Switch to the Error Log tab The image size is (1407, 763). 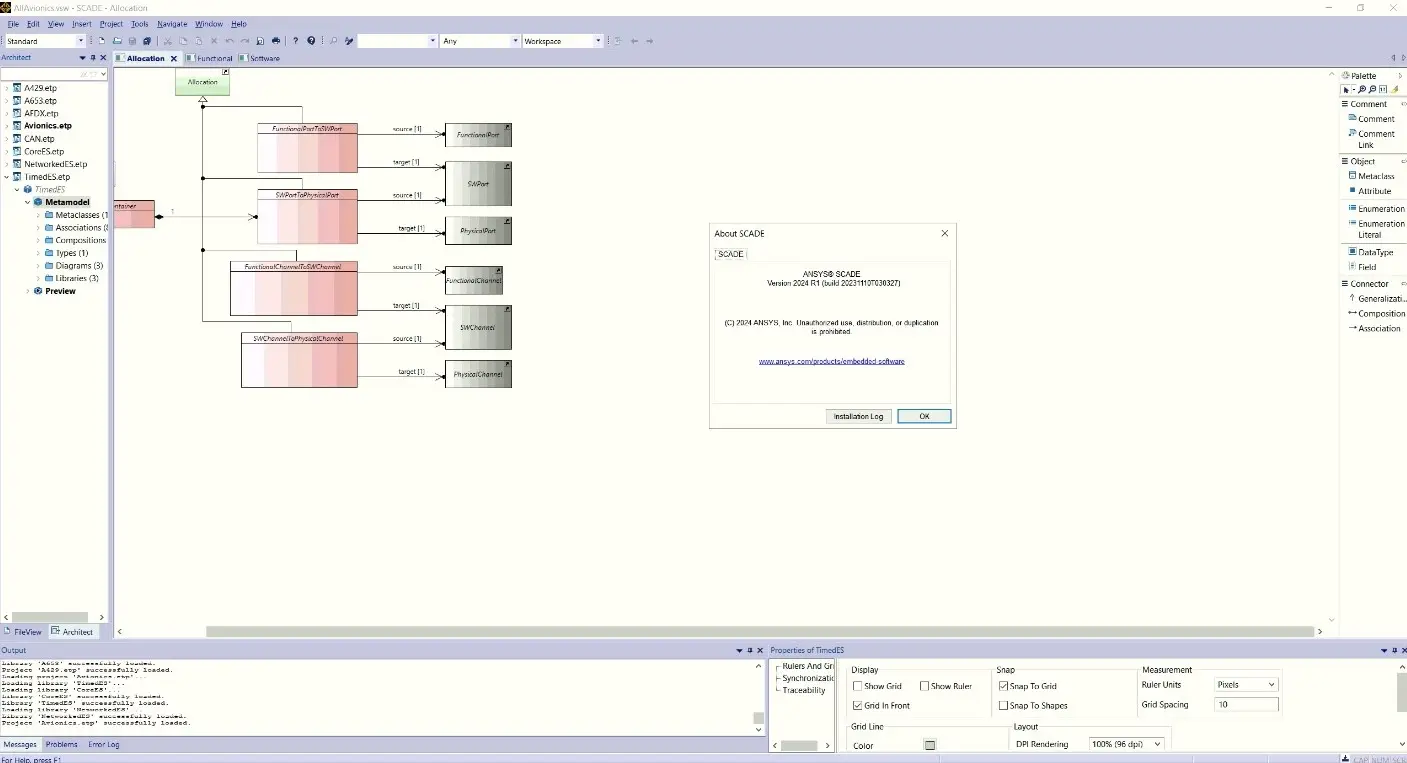[x=103, y=744]
